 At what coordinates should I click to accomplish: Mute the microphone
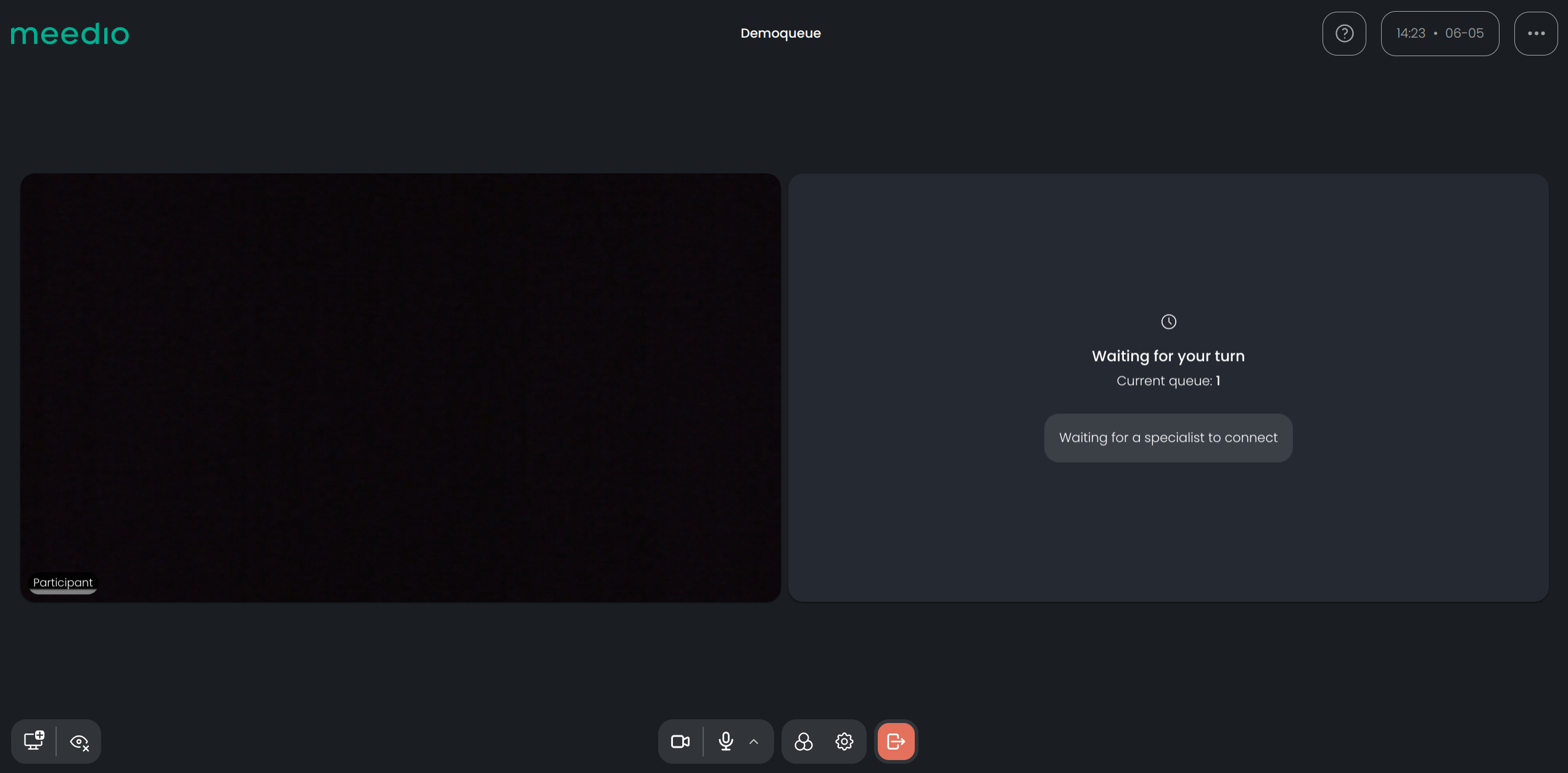click(x=726, y=742)
